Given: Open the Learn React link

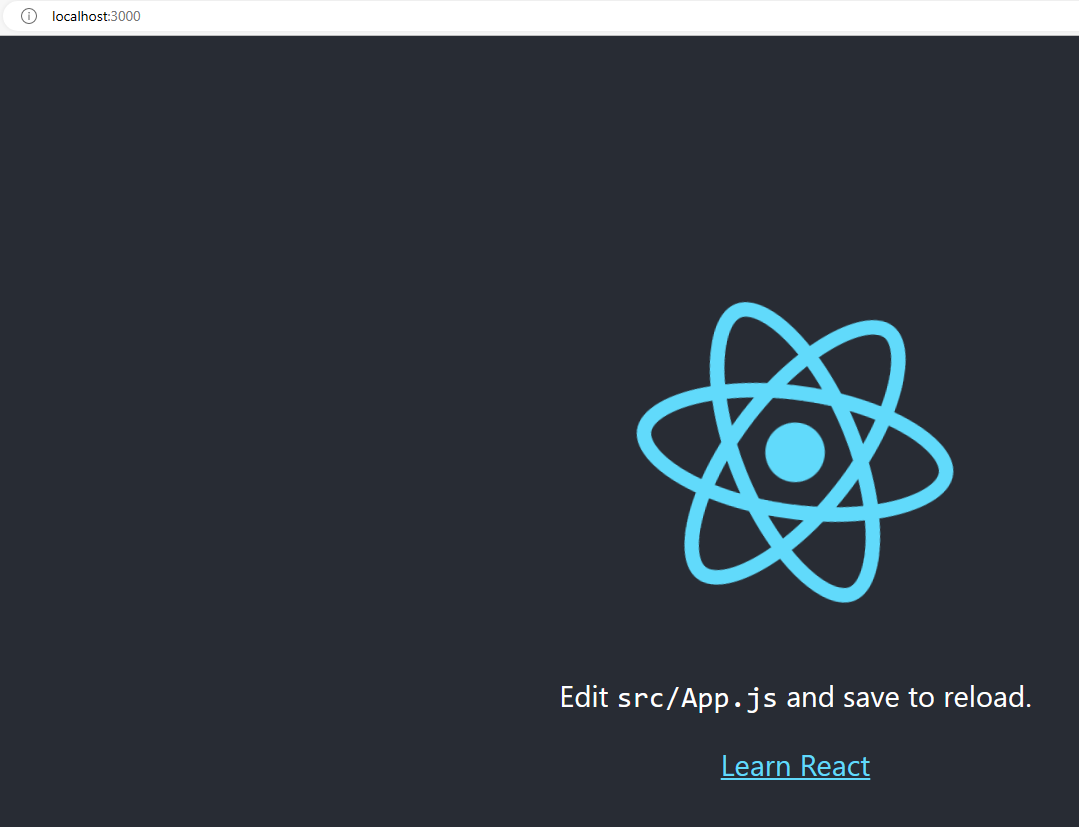Looking at the screenshot, I should click(x=795, y=766).
